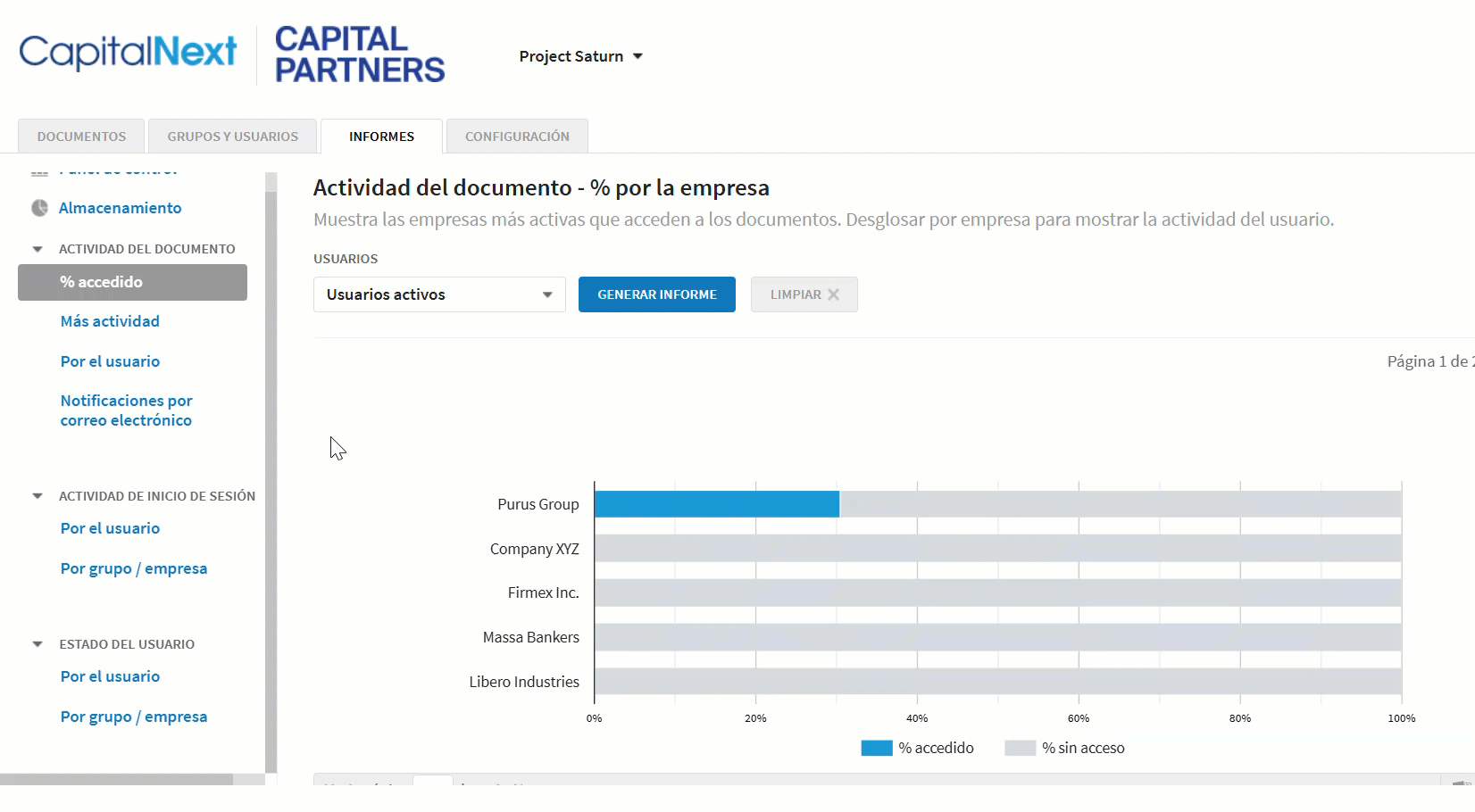
Task: Collapse the Estado del usuario section
Action: (37, 644)
